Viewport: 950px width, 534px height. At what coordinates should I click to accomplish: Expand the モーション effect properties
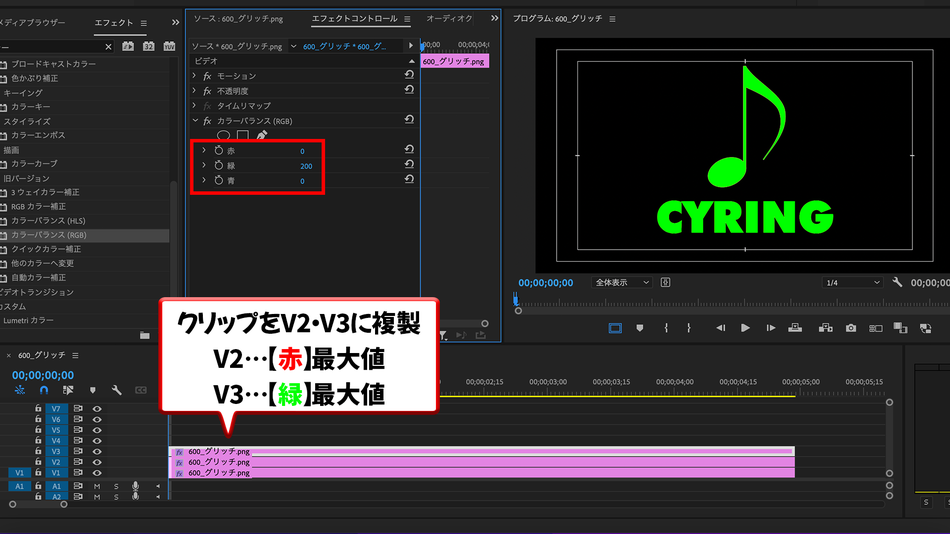194,76
